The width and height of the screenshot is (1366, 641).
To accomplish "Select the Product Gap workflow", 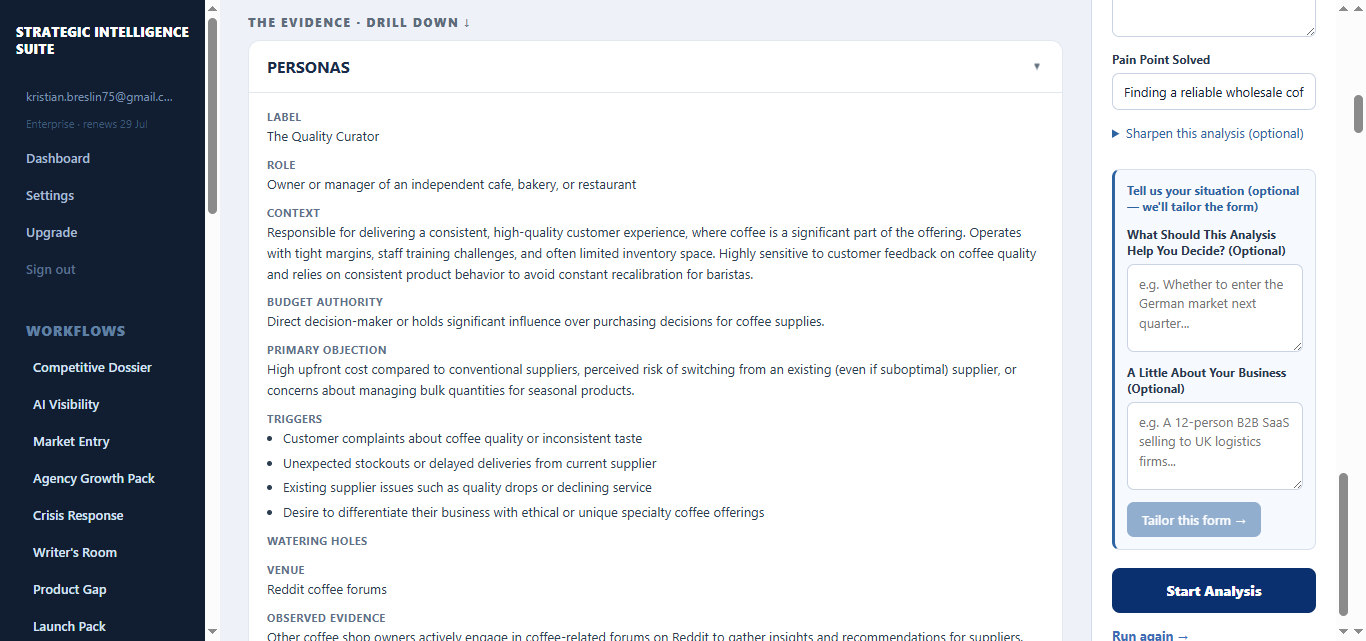I will point(70,589).
